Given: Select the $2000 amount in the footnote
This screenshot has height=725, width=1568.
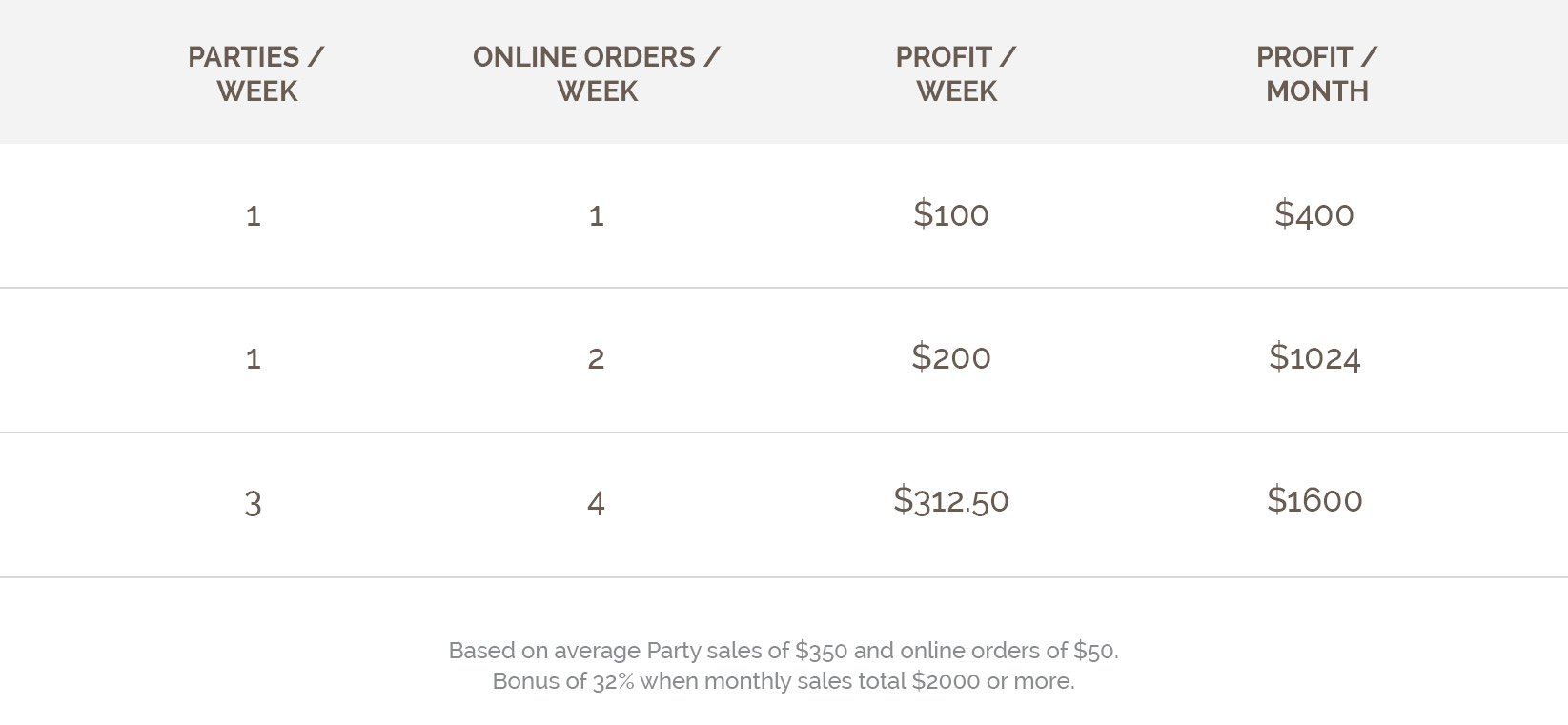Looking at the screenshot, I should pyautogui.click(x=946, y=681).
